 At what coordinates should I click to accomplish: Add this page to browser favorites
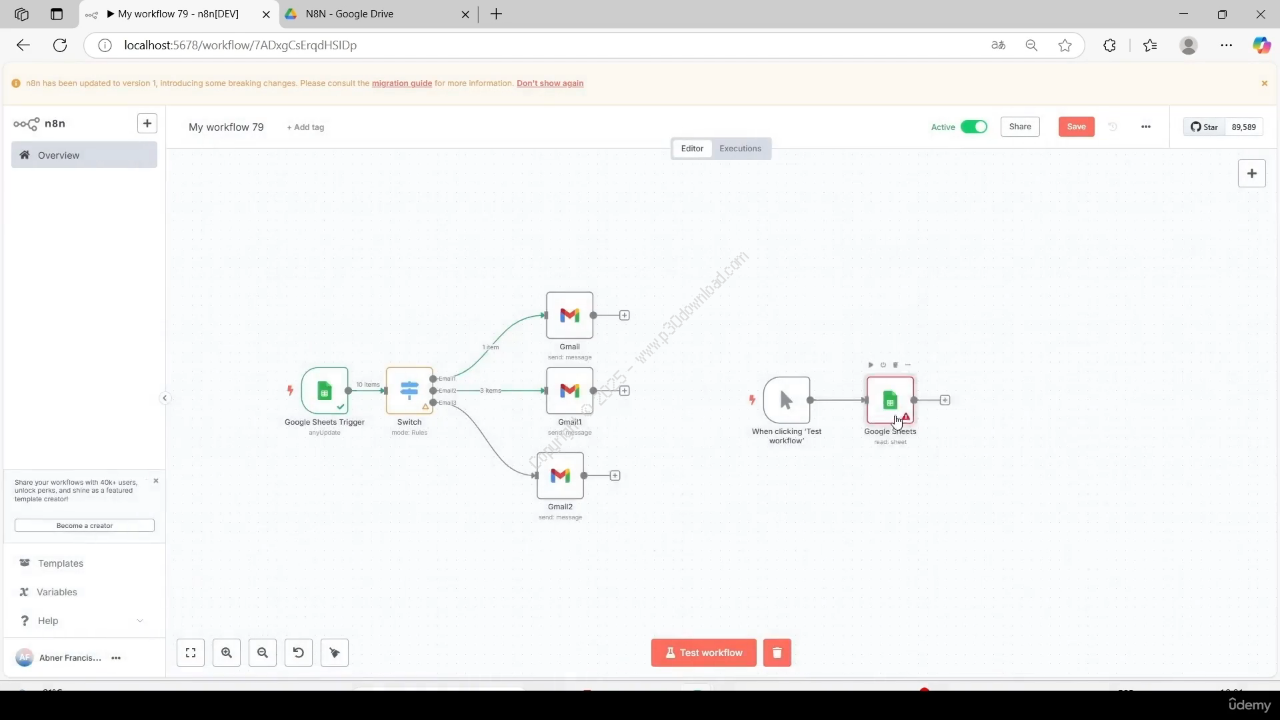pos(1065,45)
